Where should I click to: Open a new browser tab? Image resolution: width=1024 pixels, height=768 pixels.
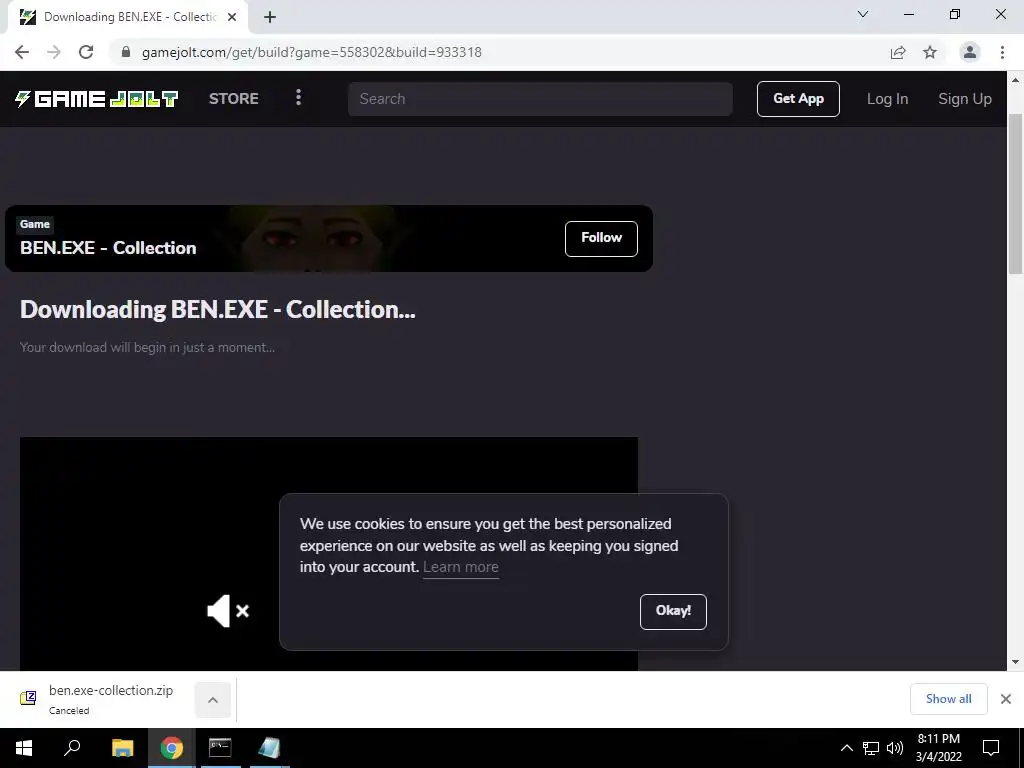(x=270, y=17)
